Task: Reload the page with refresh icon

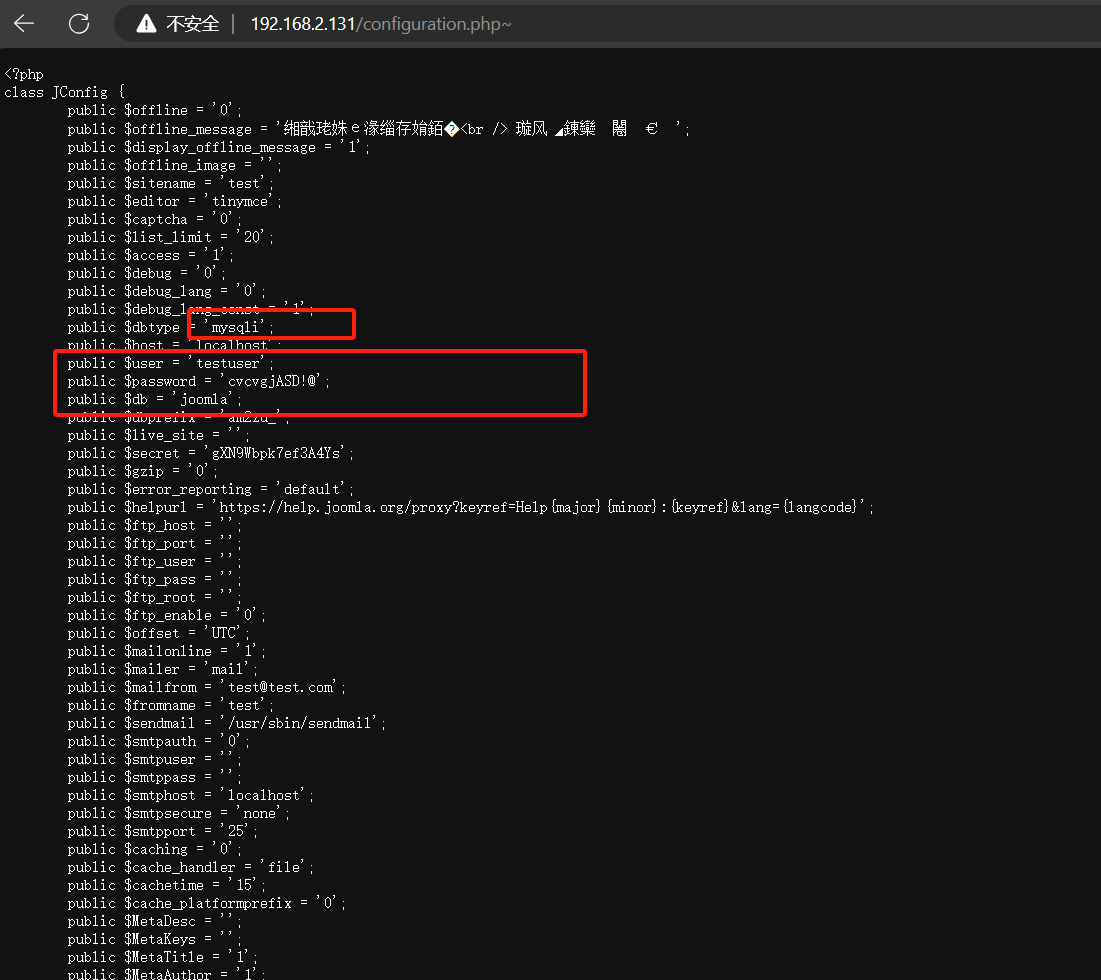Action: click(x=79, y=24)
